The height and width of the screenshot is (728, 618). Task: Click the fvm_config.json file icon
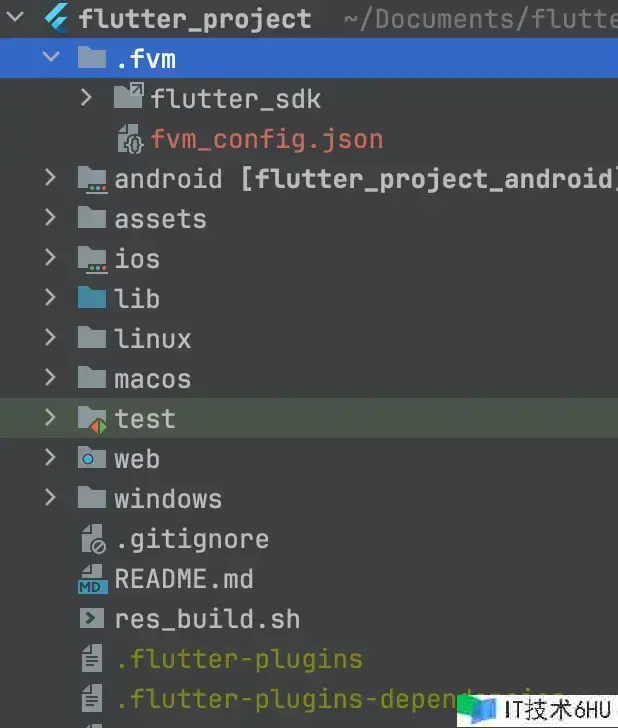130,139
